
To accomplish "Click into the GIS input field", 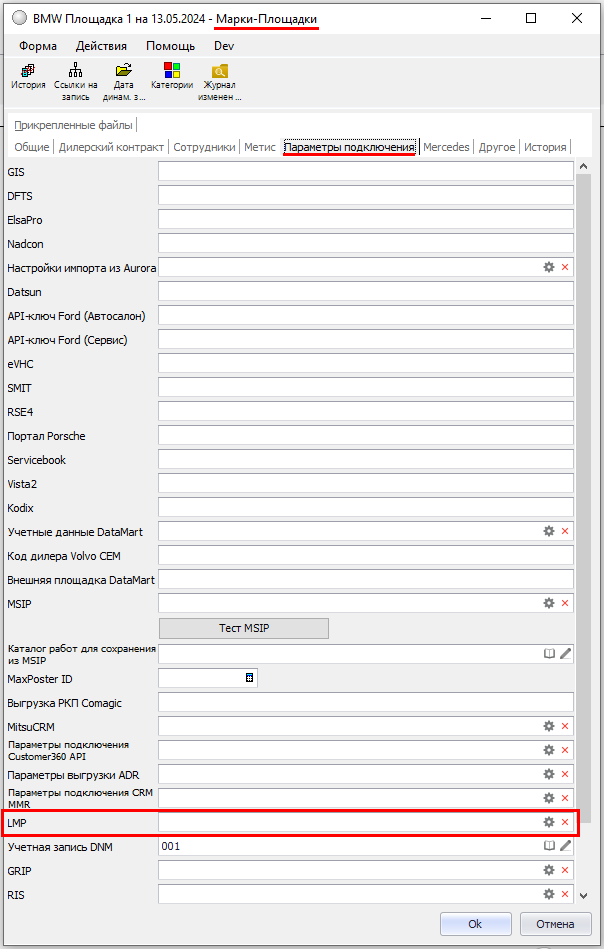I will pyautogui.click(x=365, y=172).
